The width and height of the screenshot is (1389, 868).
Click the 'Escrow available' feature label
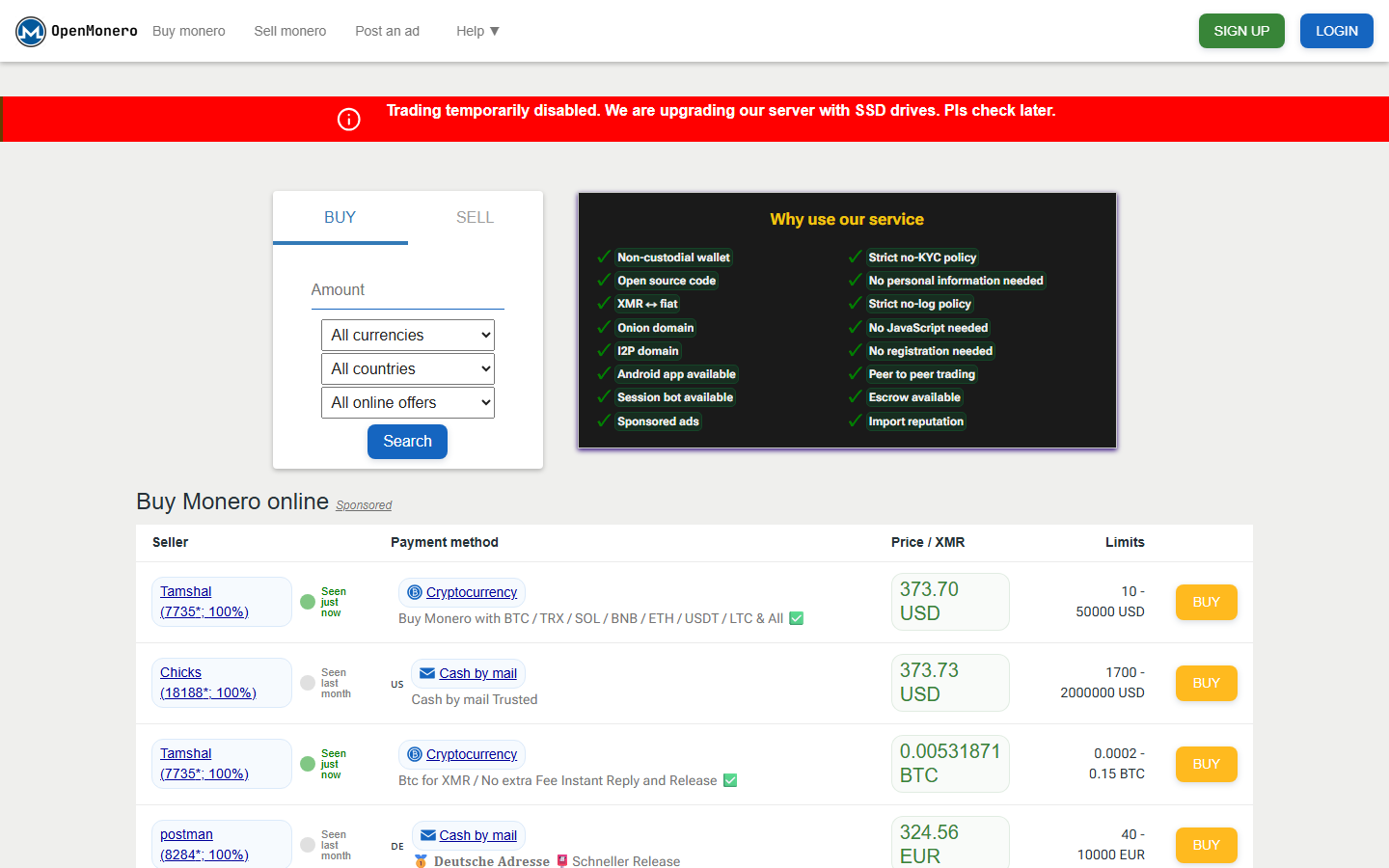[x=914, y=397]
